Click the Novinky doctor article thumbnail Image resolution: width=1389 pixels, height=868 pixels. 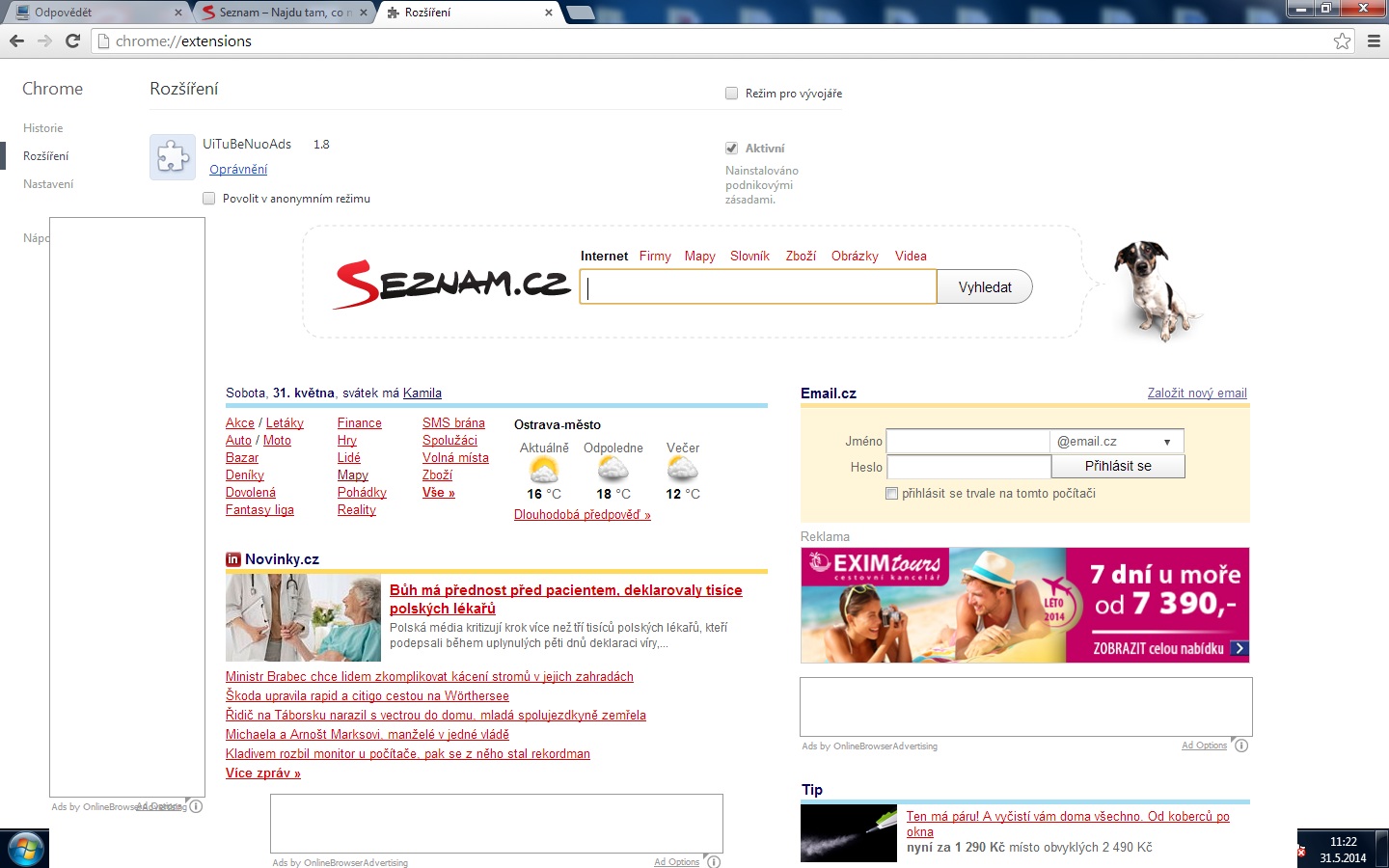tap(303, 618)
